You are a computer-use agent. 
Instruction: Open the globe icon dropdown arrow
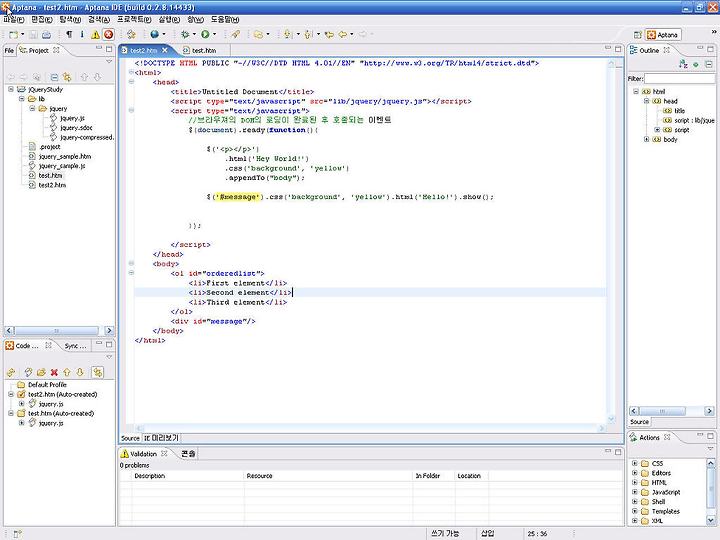(x=163, y=34)
